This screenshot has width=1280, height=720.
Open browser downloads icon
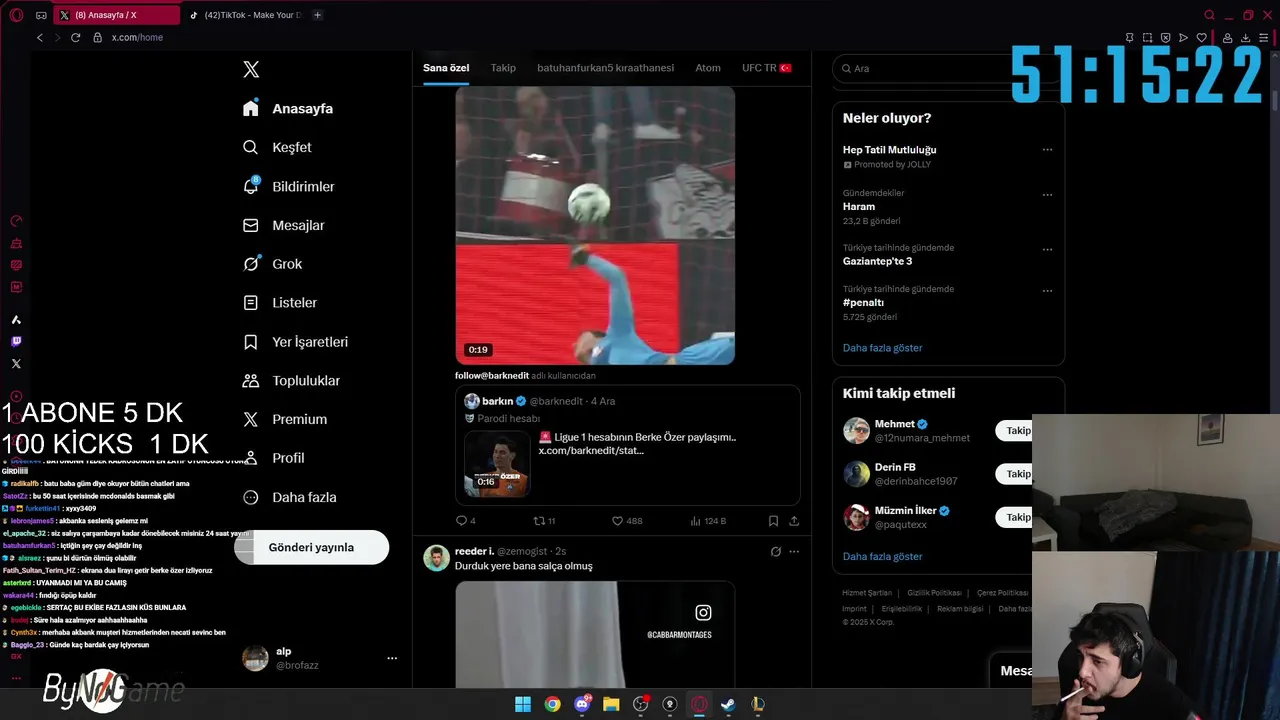pyautogui.click(x=1246, y=38)
